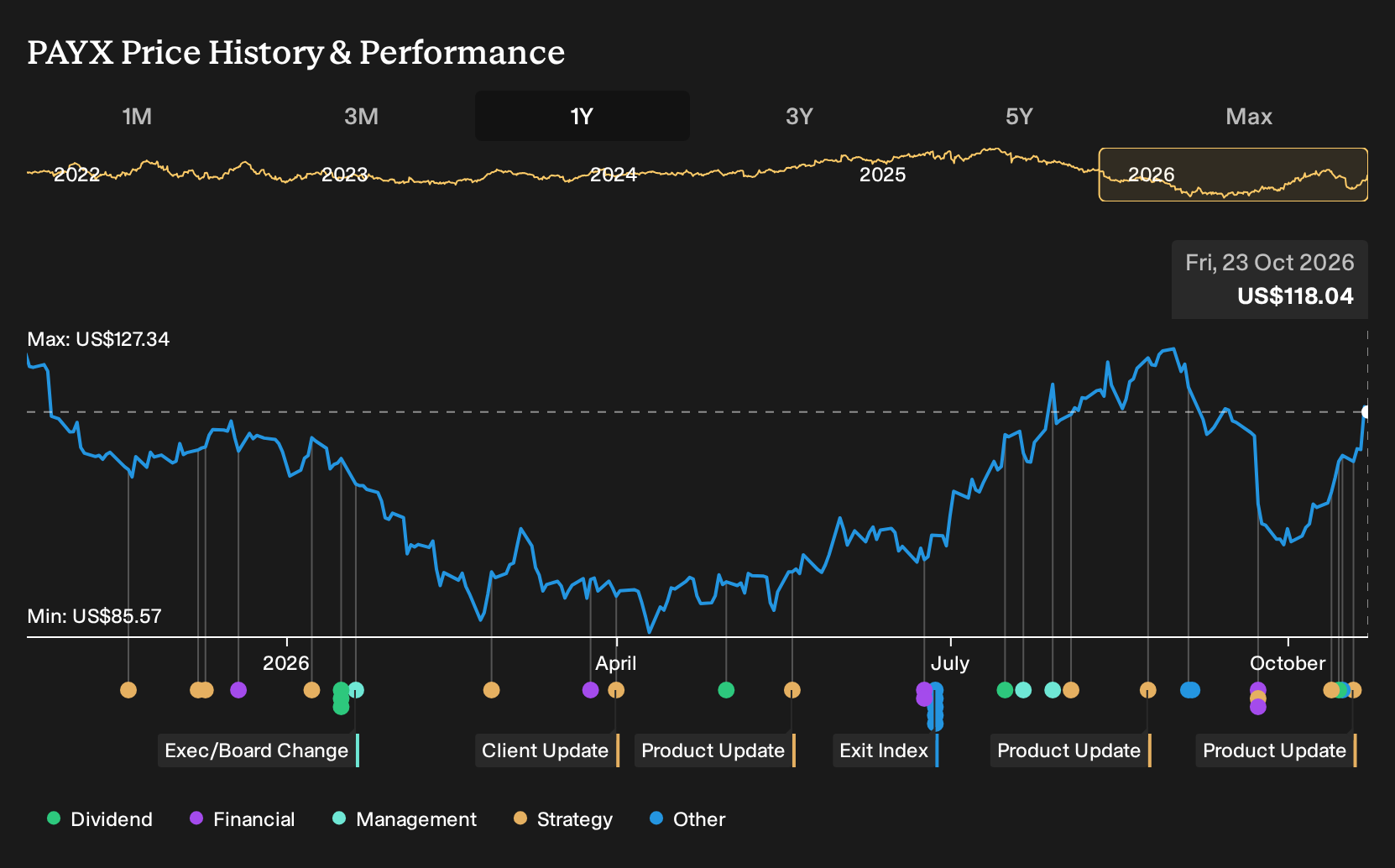The width and height of the screenshot is (1395, 868).
Task: Open the Exit Index event label
Action: coord(886,750)
